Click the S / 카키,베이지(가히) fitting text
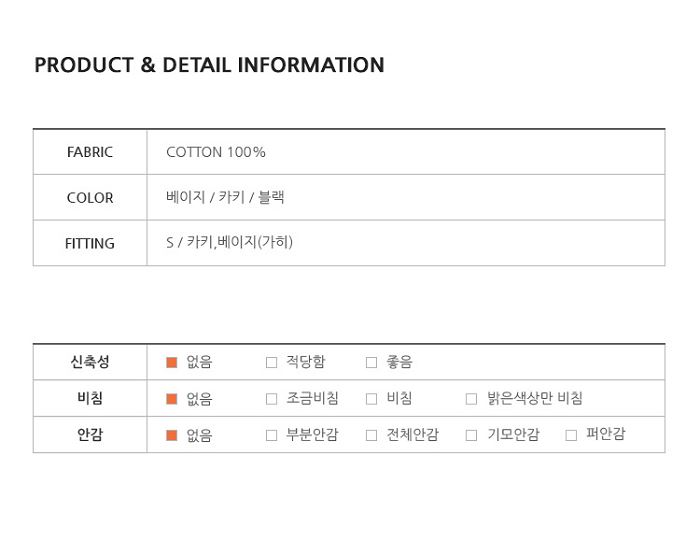 tap(229, 242)
